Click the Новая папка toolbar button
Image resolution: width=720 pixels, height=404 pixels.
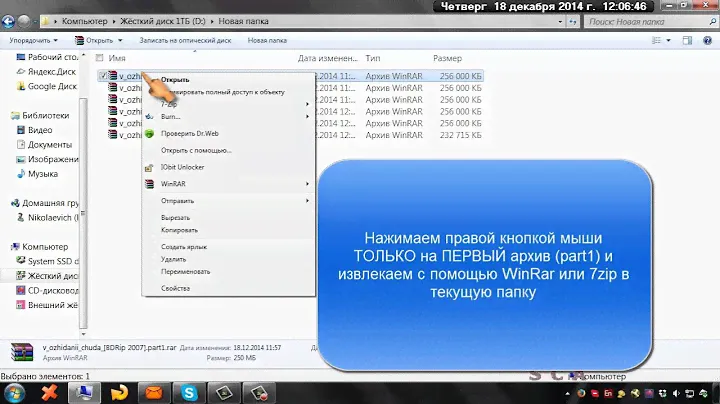click(x=267, y=40)
